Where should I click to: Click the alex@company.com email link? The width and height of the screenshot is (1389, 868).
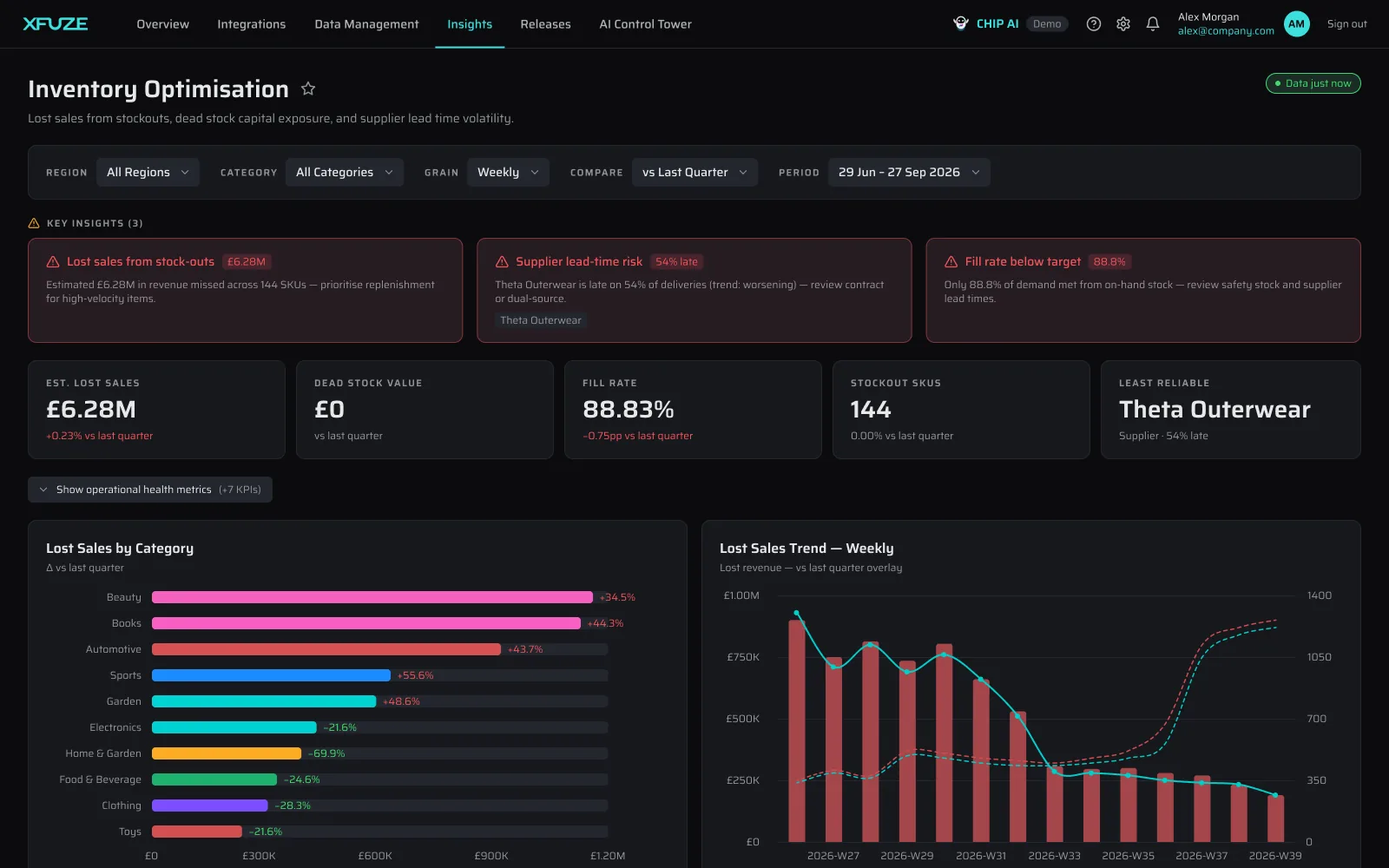(1226, 31)
